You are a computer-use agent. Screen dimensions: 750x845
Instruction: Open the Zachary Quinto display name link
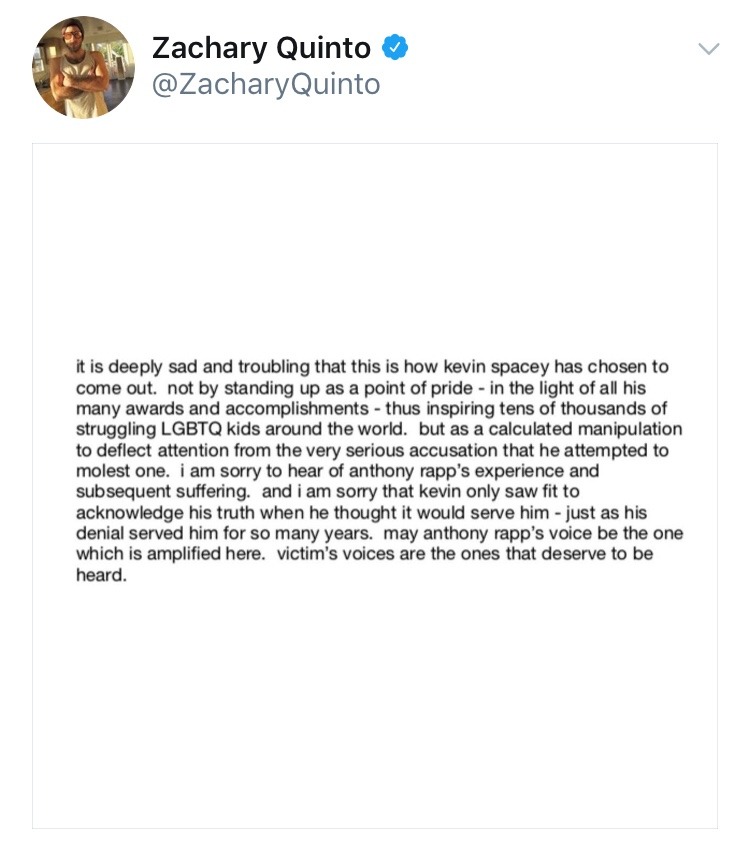coord(261,48)
